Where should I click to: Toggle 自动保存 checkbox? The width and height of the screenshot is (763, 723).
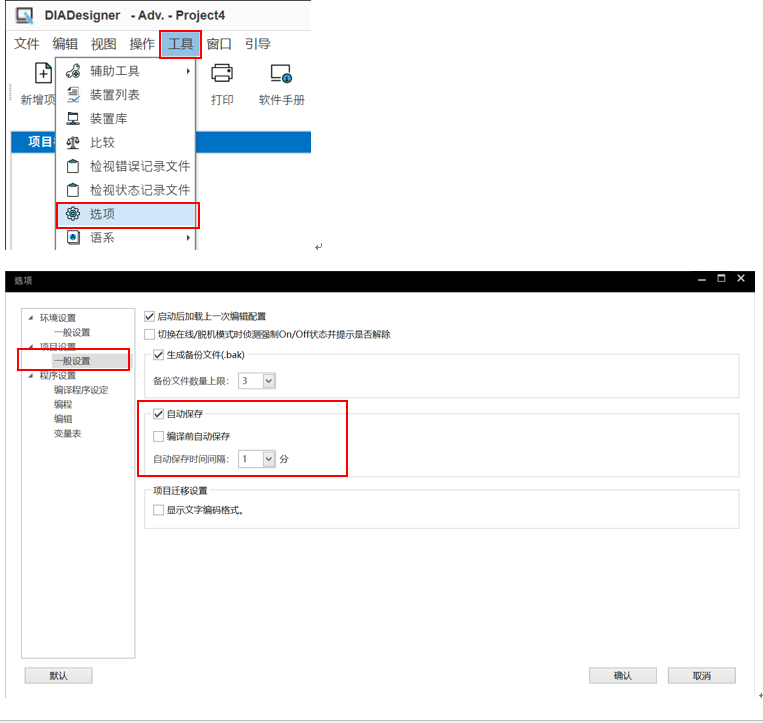coord(159,414)
